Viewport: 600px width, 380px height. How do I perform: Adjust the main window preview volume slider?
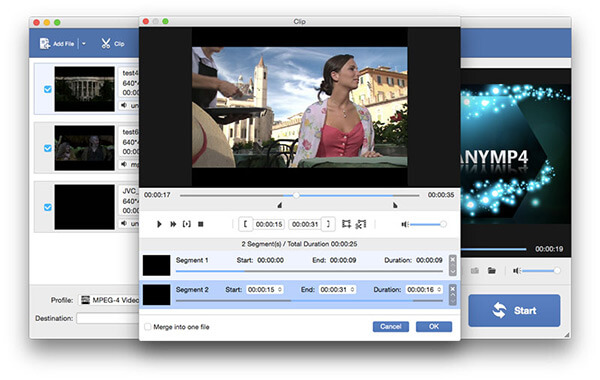point(541,271)
